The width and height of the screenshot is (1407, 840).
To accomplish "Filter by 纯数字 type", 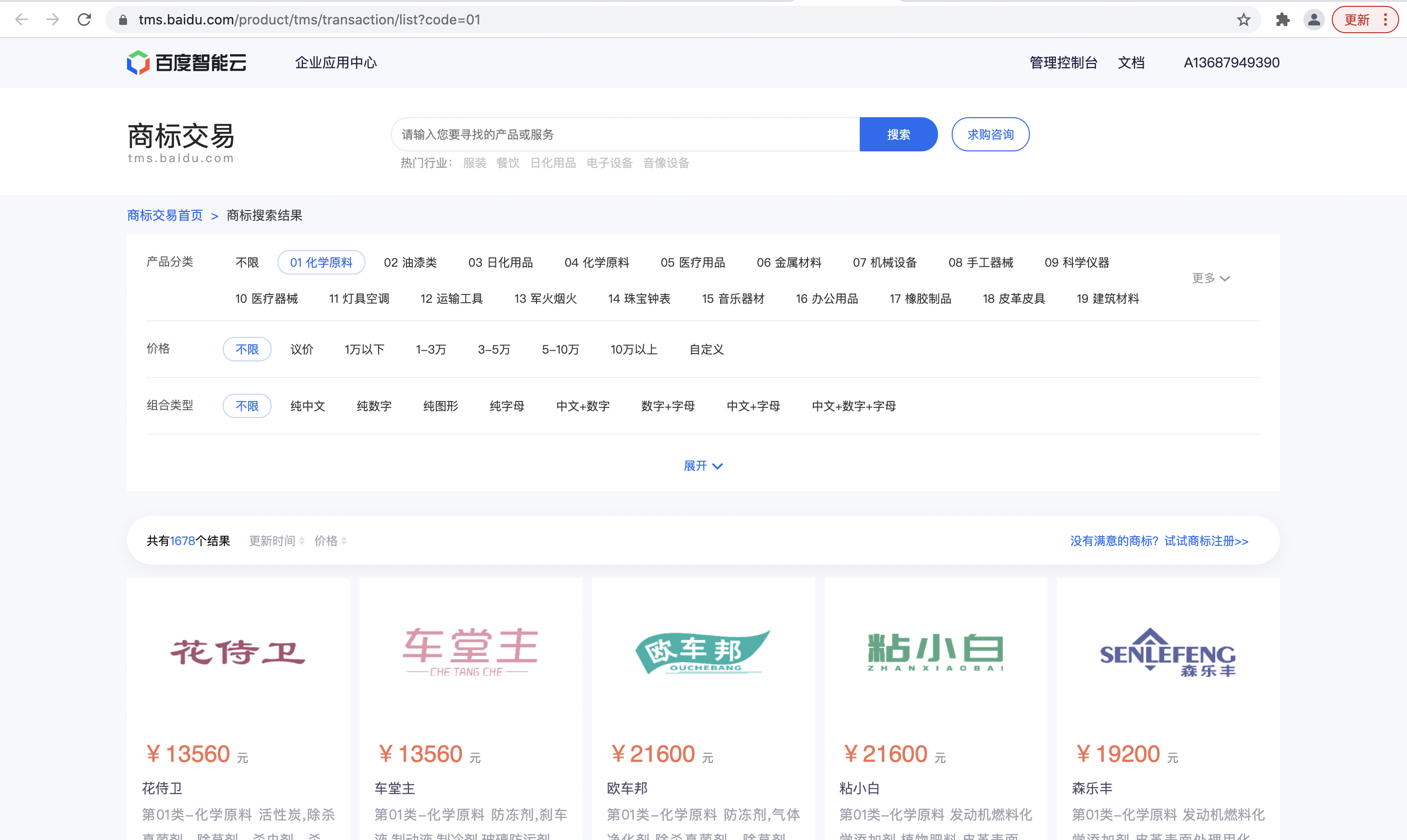I will [x=374, y=406].
